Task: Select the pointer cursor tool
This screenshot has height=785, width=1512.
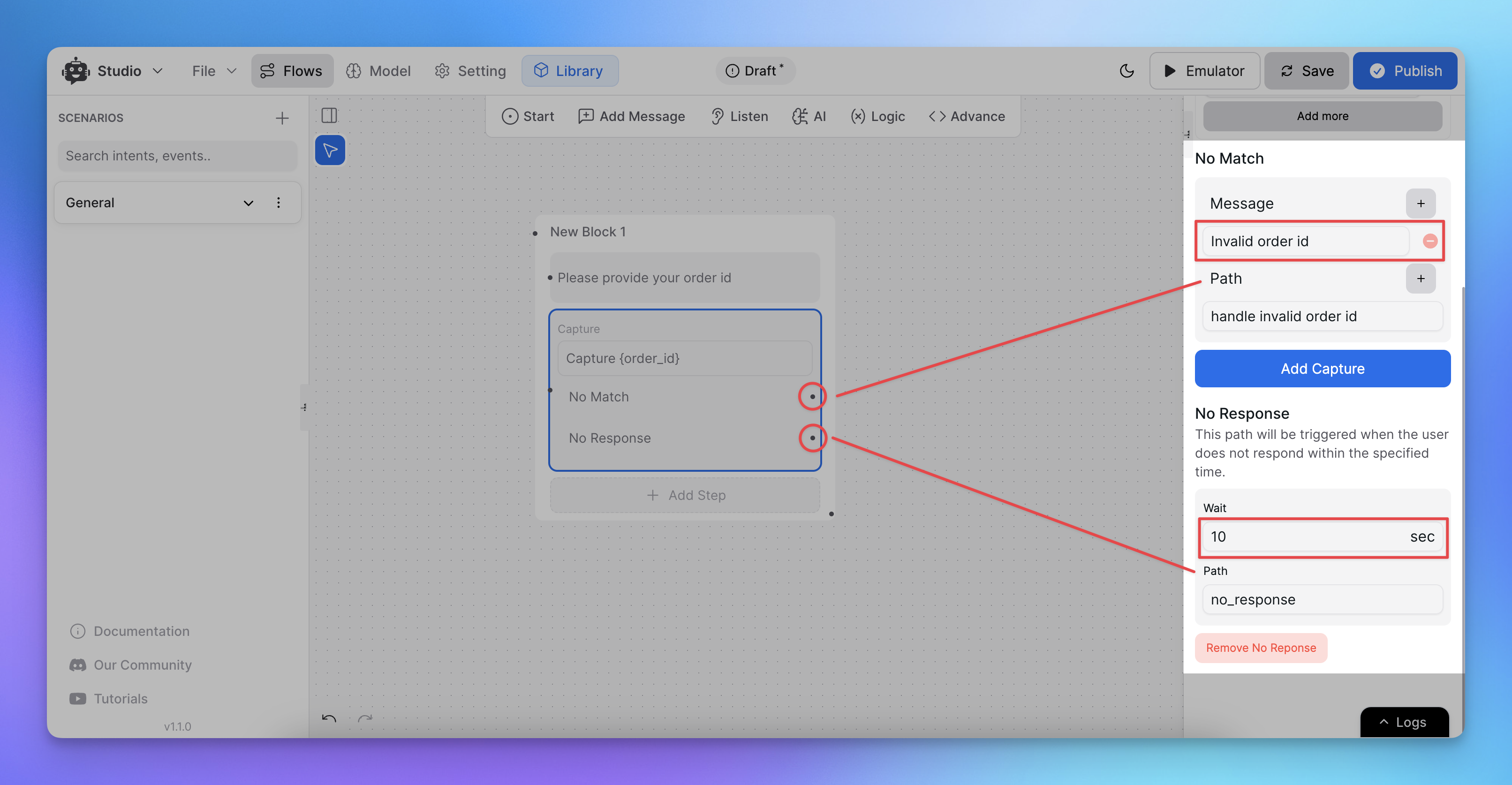Action: 330,150
